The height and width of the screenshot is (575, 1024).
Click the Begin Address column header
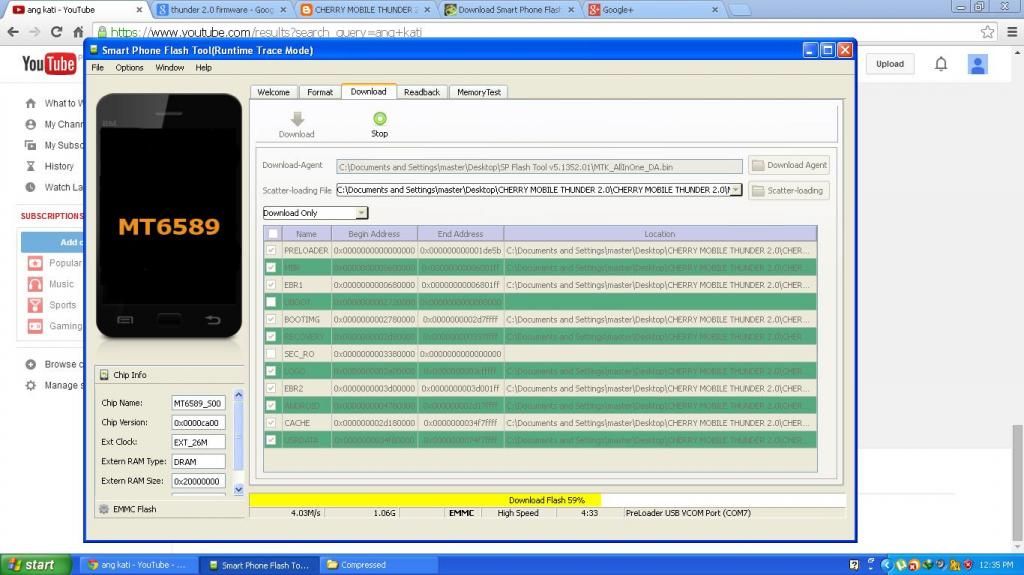374,233
